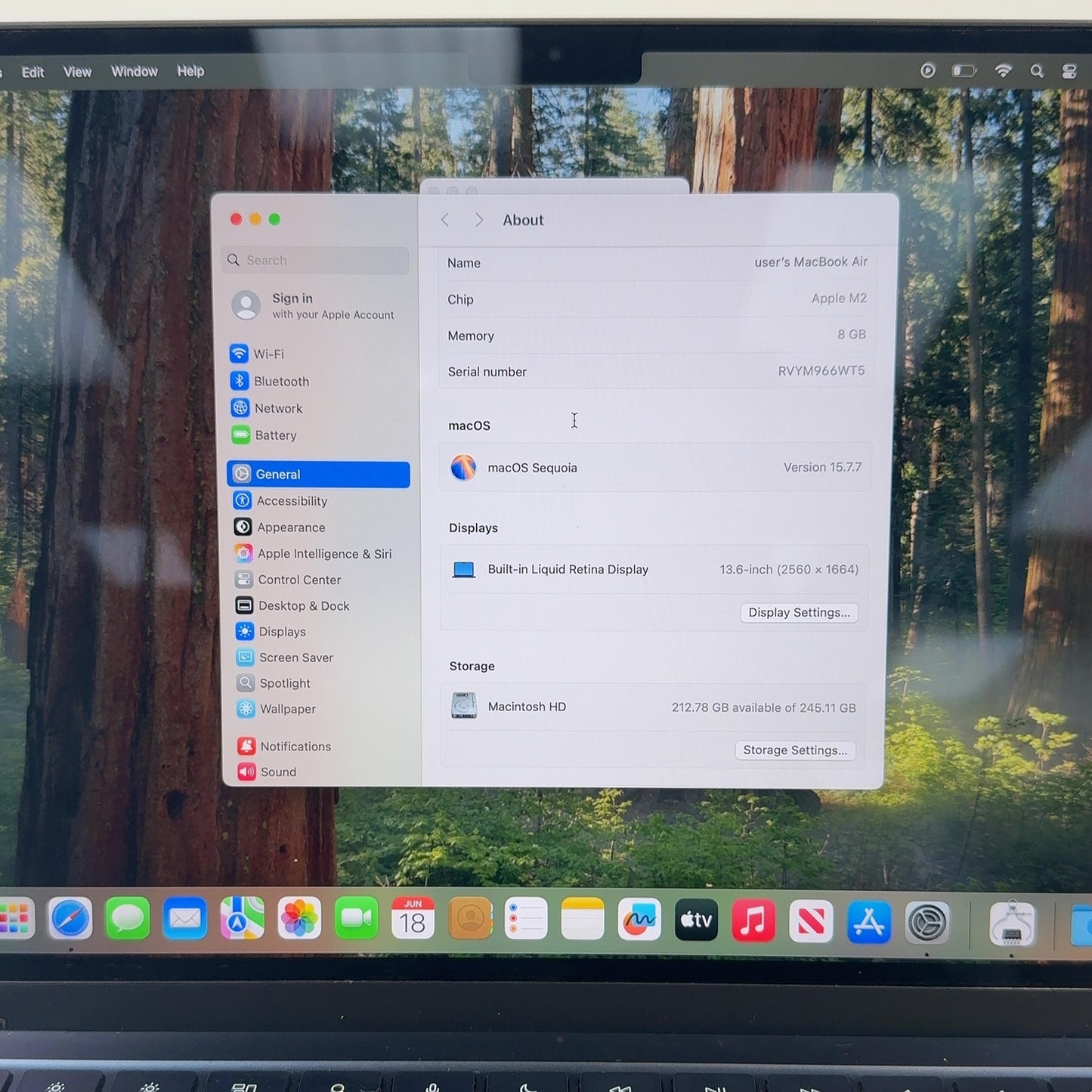
Task: Go back using the toolbar back arrow
Action: pyautogui.click(x=445, y=220)
